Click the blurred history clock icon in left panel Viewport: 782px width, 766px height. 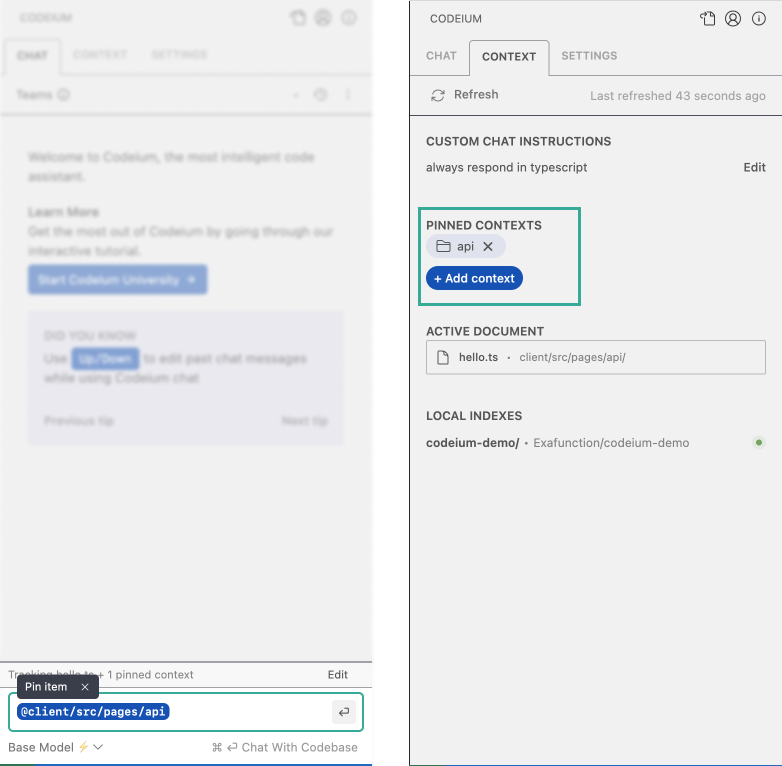tap(320, 94)
